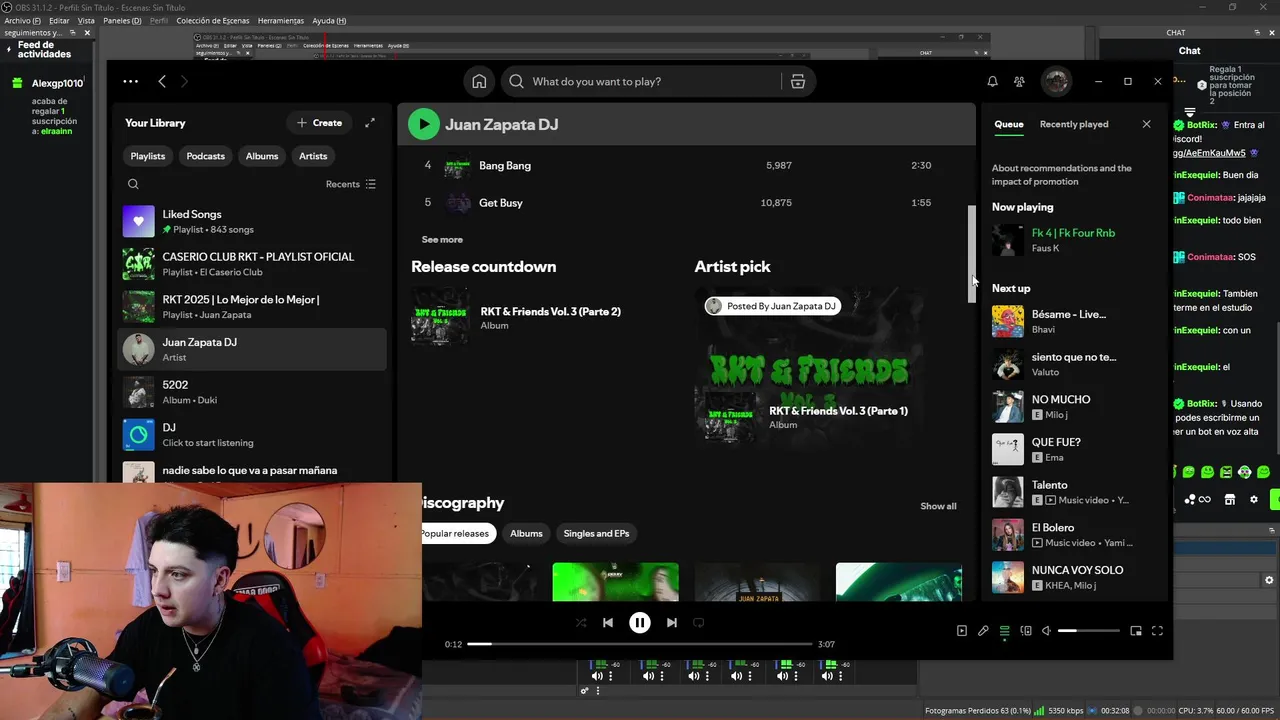
Task: Seek in the song progress bar
Action: 639,644
